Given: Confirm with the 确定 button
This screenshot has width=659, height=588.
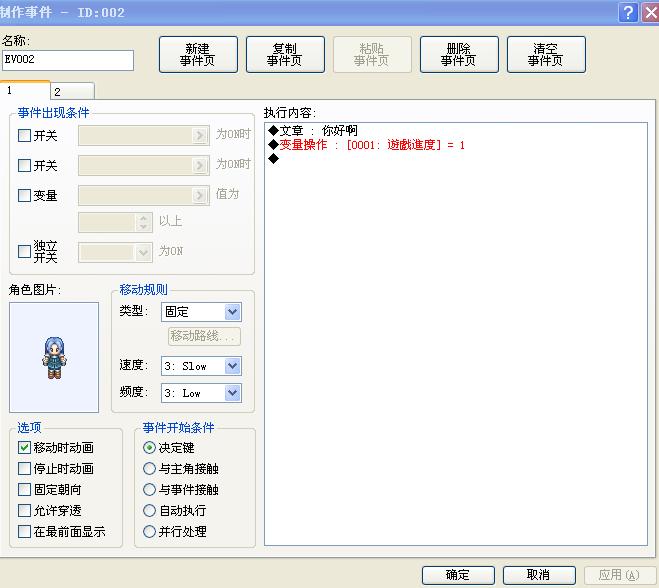Looking at the screenshot, I should coord(458,575).
